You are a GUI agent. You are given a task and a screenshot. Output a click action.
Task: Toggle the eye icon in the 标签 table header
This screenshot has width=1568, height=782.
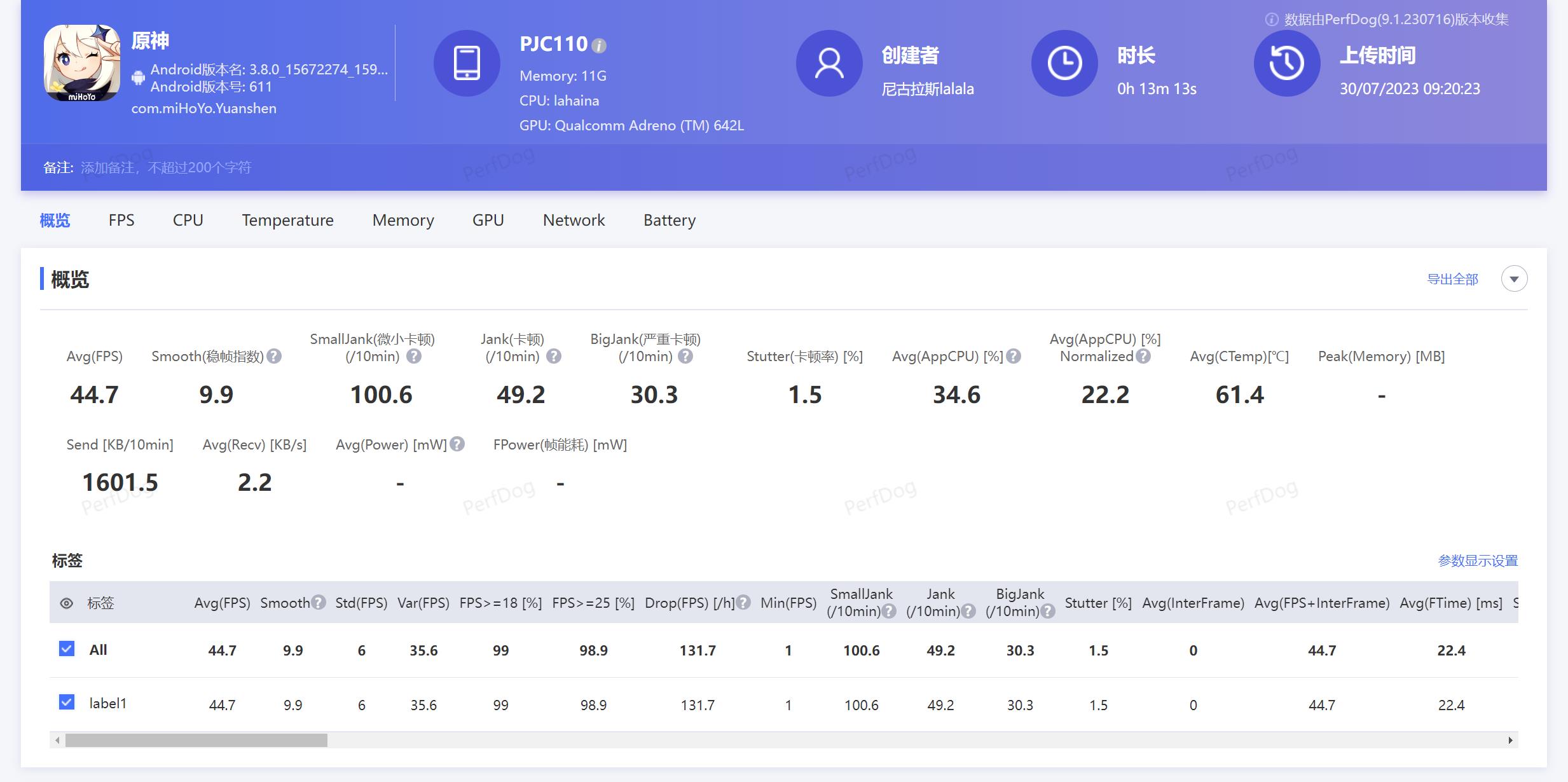click(x=66, y=603)
